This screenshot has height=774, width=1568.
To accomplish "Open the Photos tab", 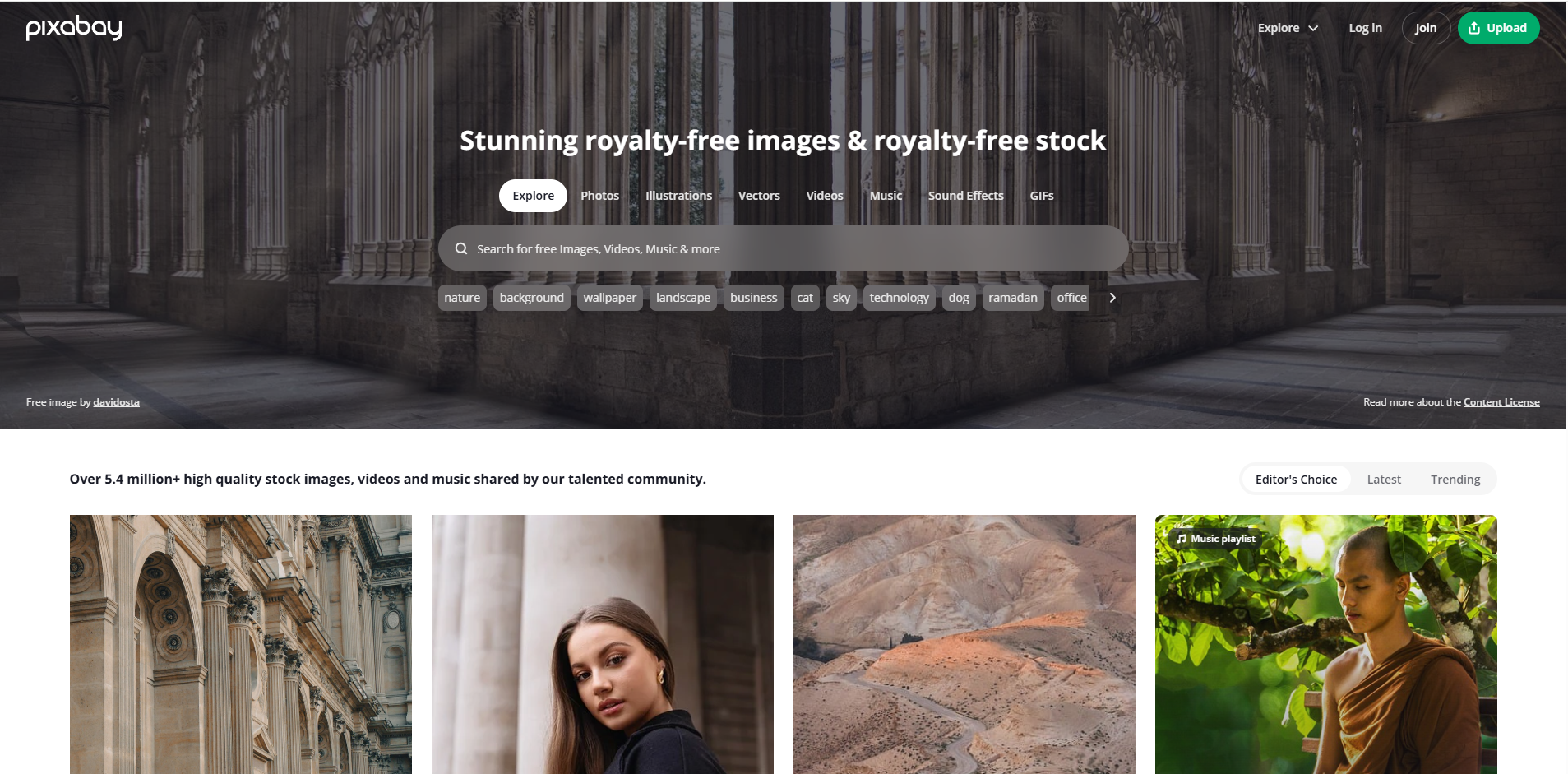I will (599, 196).
